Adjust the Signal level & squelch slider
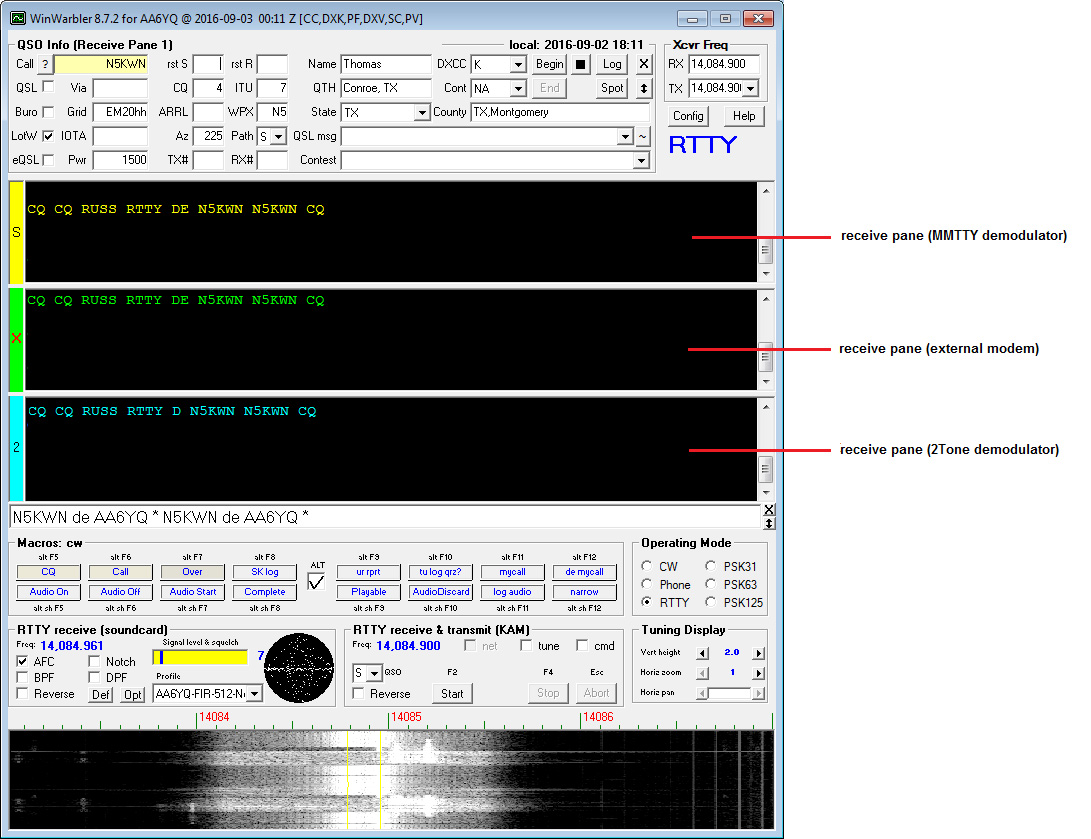The height and width of the screenshot is (839, 1091). 200,655
